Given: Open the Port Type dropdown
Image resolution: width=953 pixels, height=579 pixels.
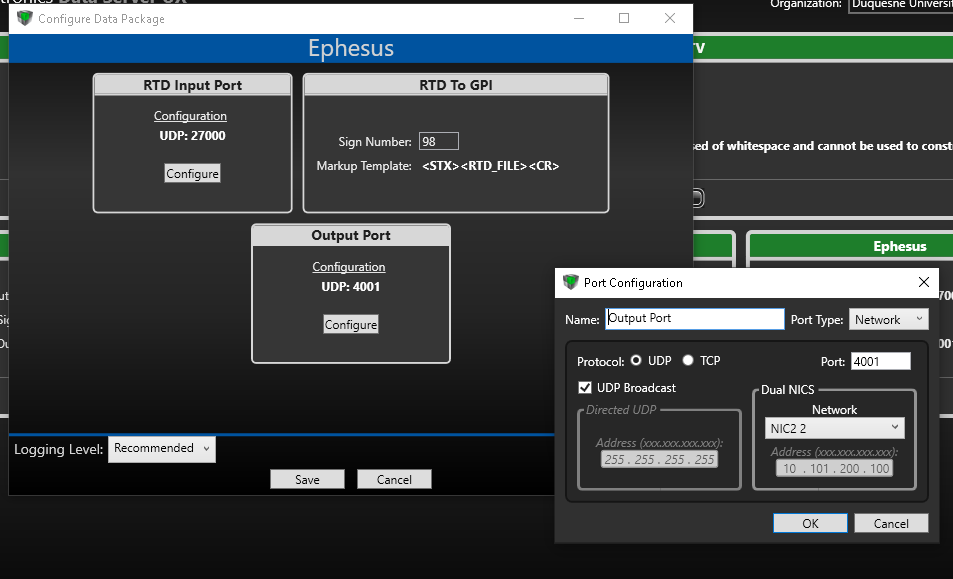Looking at the screenshot, I should click(x=889, y=320).
